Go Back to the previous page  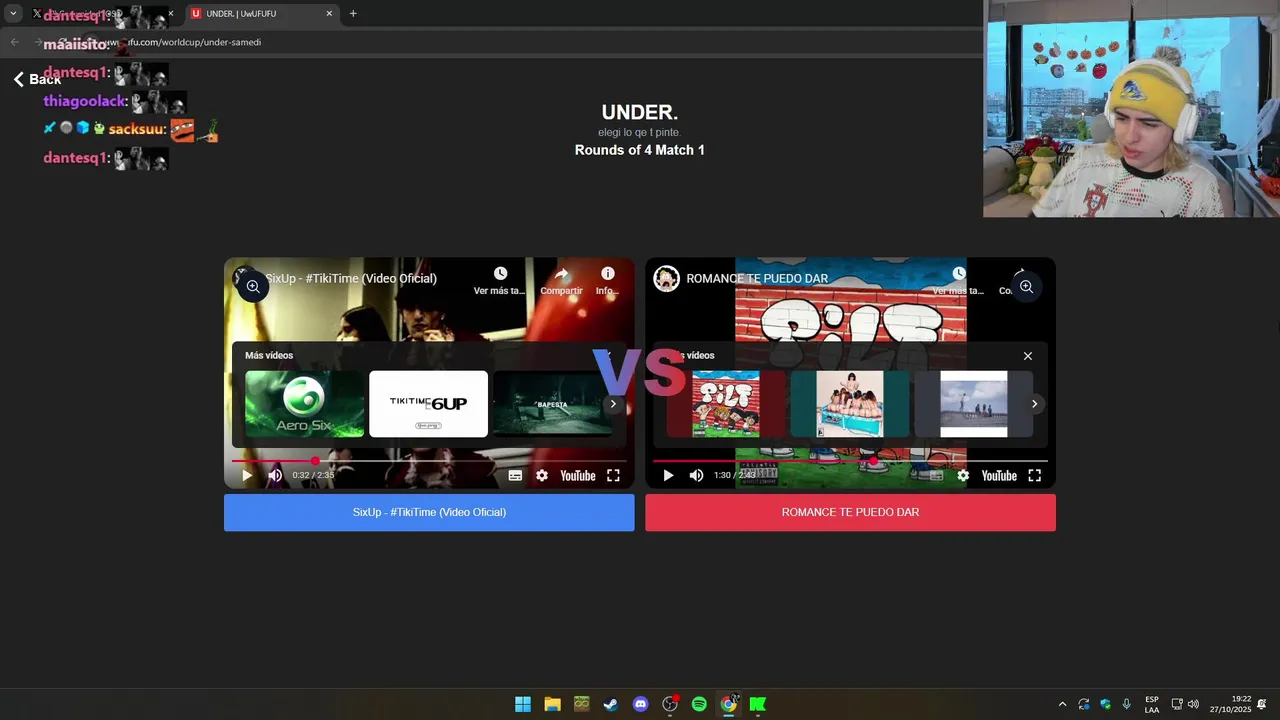(x=37, y=79)
